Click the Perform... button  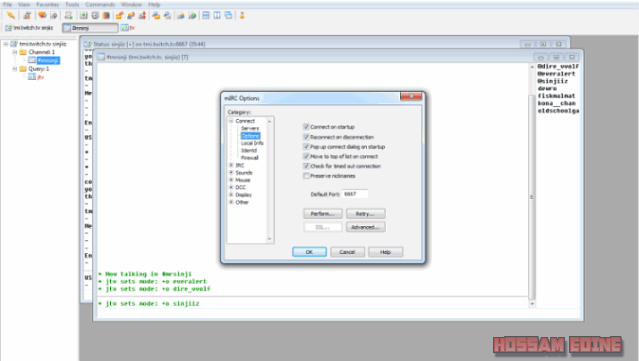point(323,214)
